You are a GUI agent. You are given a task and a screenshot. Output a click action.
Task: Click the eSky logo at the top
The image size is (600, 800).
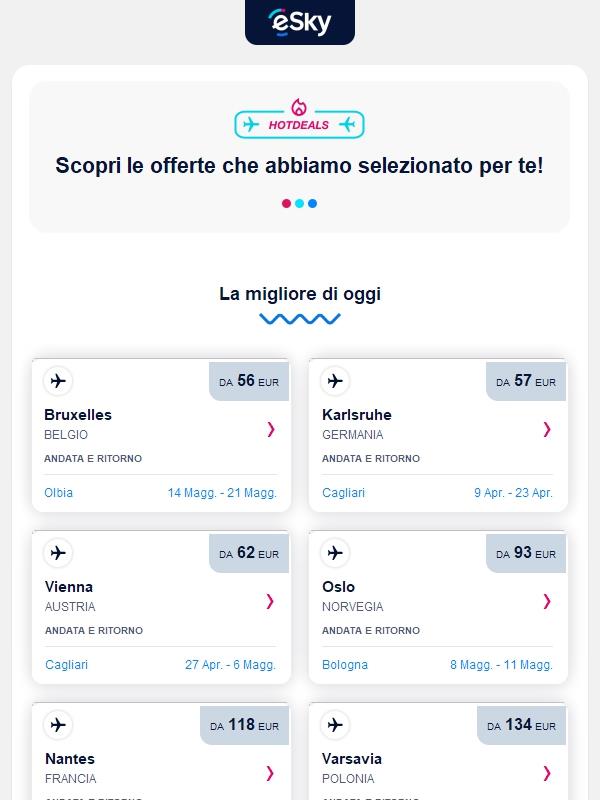(299, 24)
